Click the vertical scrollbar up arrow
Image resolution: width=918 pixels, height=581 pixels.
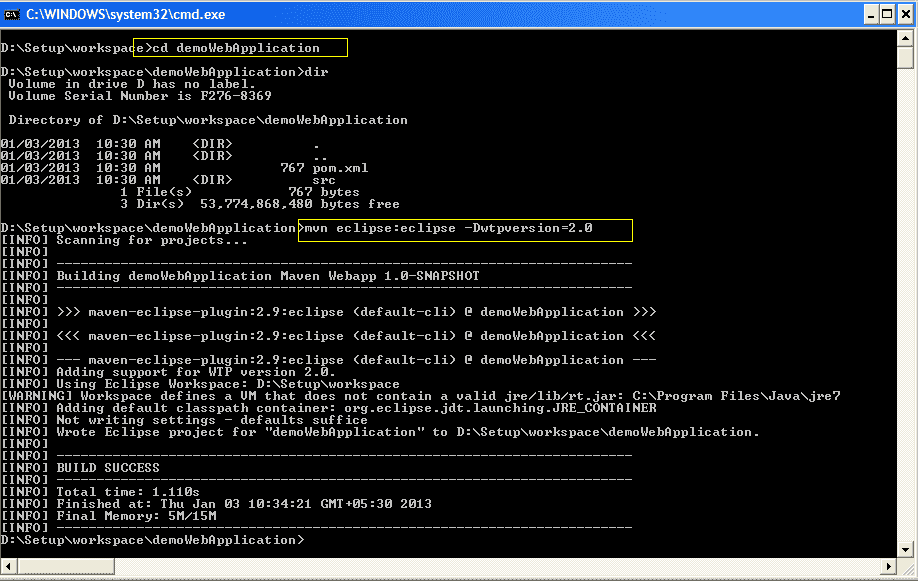tap(905, 39)
